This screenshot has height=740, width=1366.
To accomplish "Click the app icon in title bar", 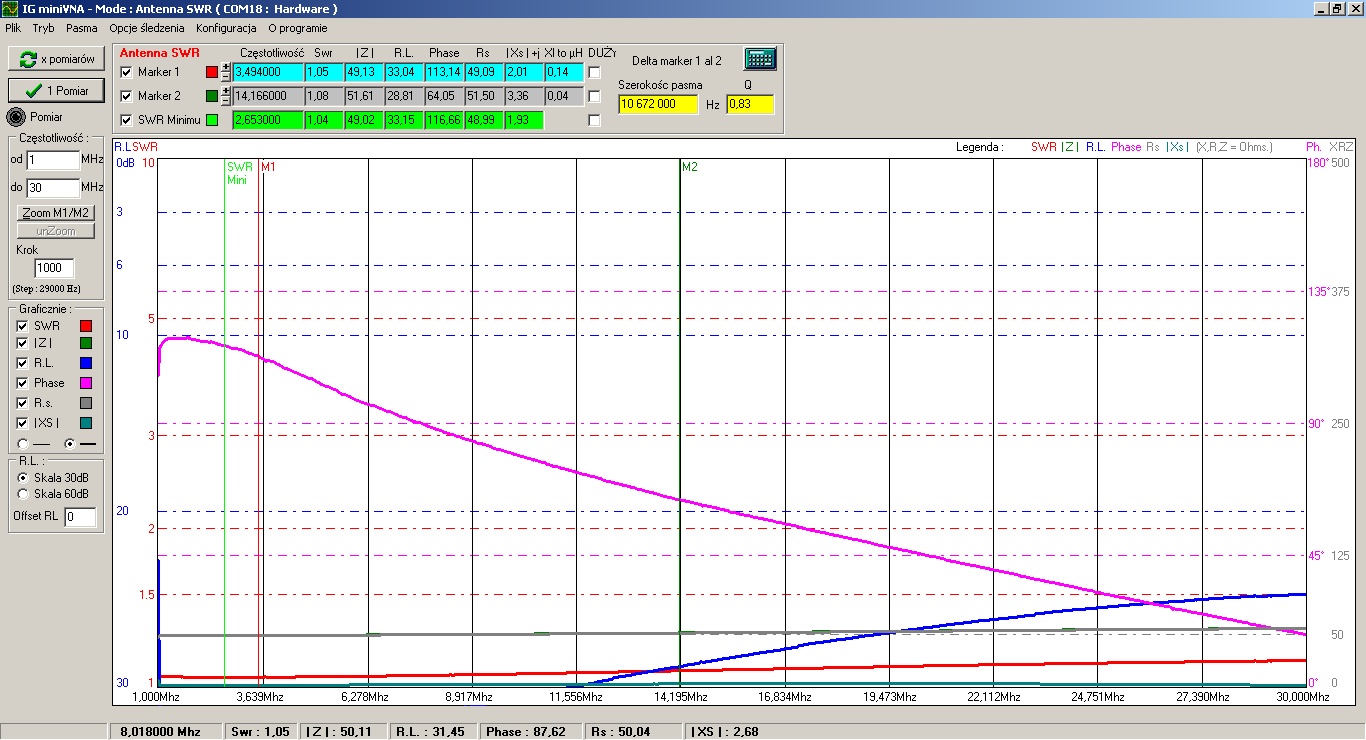I will [10, 9].
